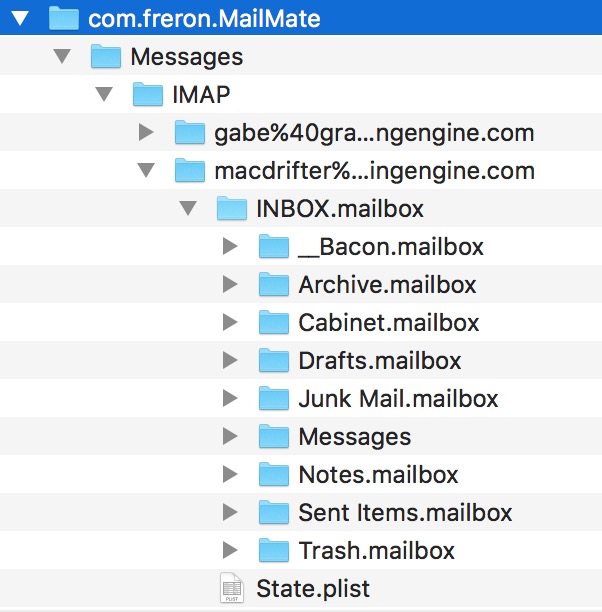Viewport: 602px width, 612px height.
Task: Select the Cabinet.mailbox name
Action: 388,322
